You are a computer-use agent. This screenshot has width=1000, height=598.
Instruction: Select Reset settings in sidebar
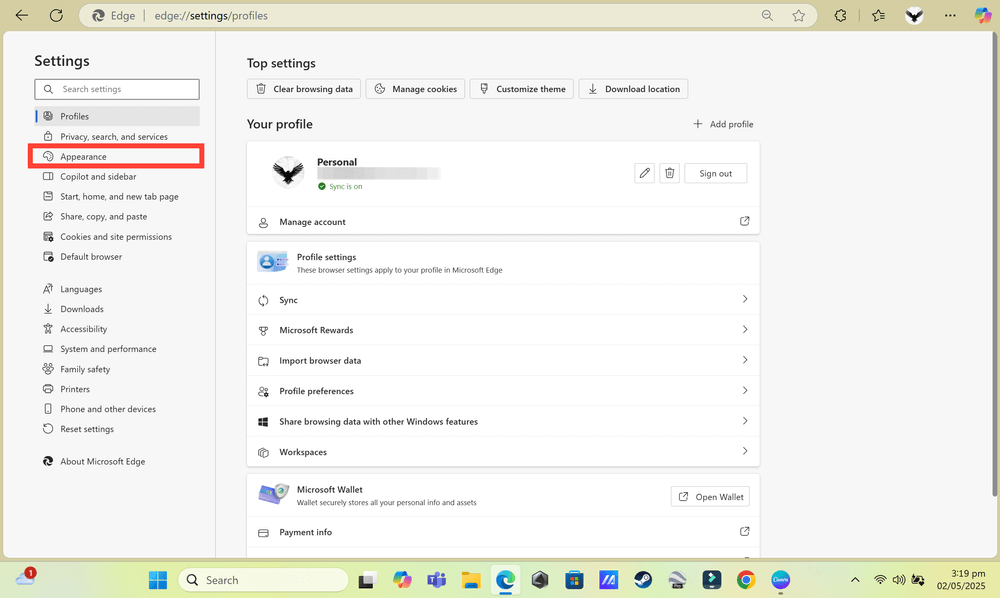tap(117, 429)
